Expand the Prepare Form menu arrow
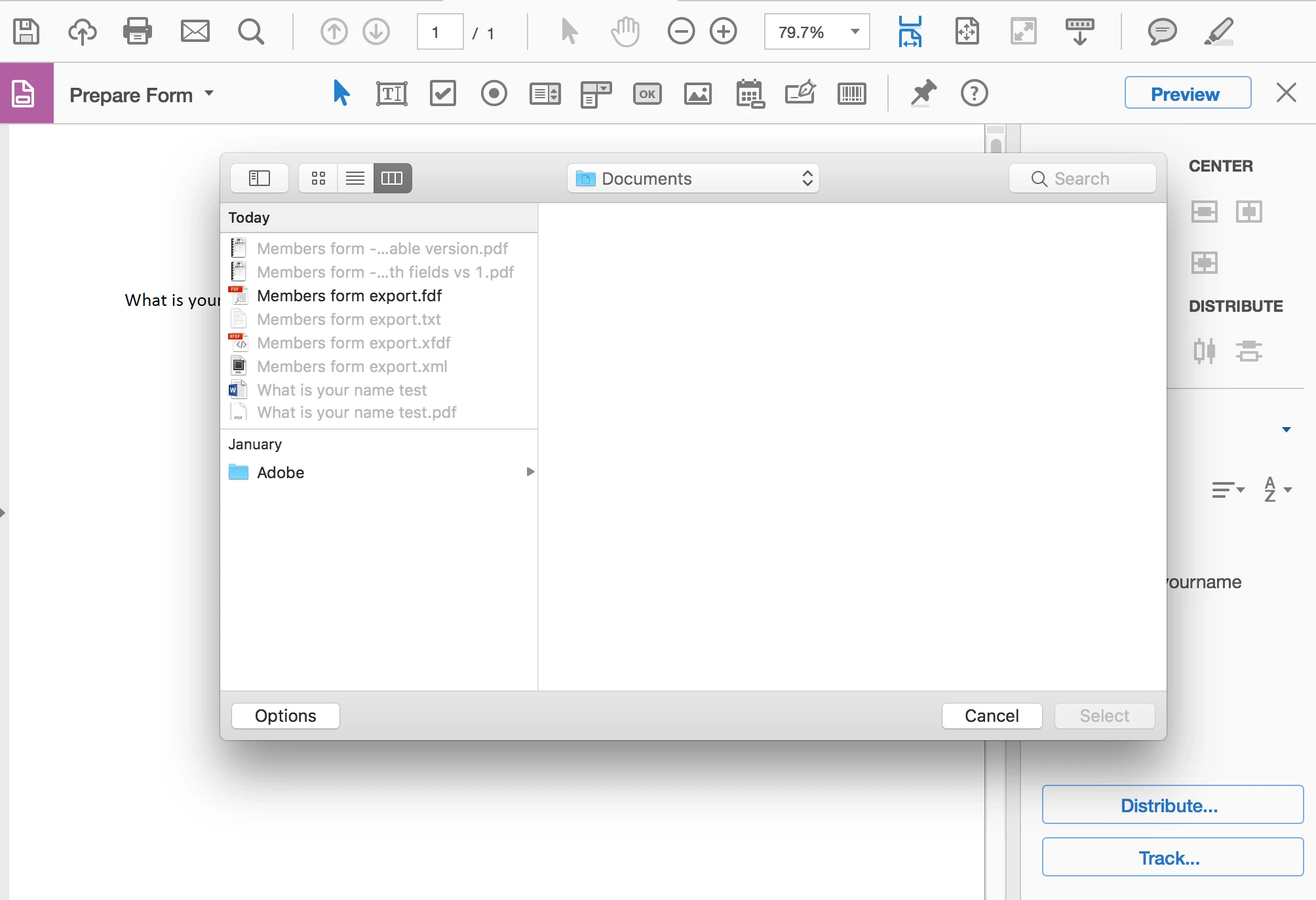This screenshot has height=900, width=1316. pyautogui.click(x=209, y=94)
